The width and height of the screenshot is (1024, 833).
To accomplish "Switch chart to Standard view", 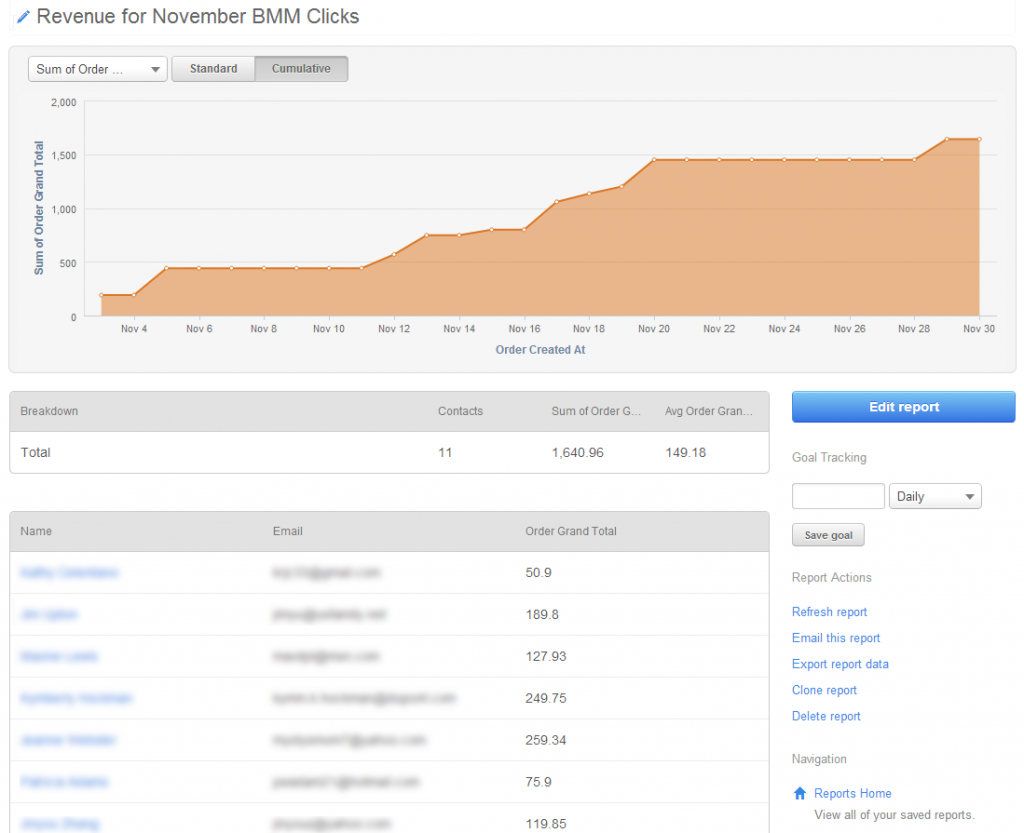I will point(214,69).
